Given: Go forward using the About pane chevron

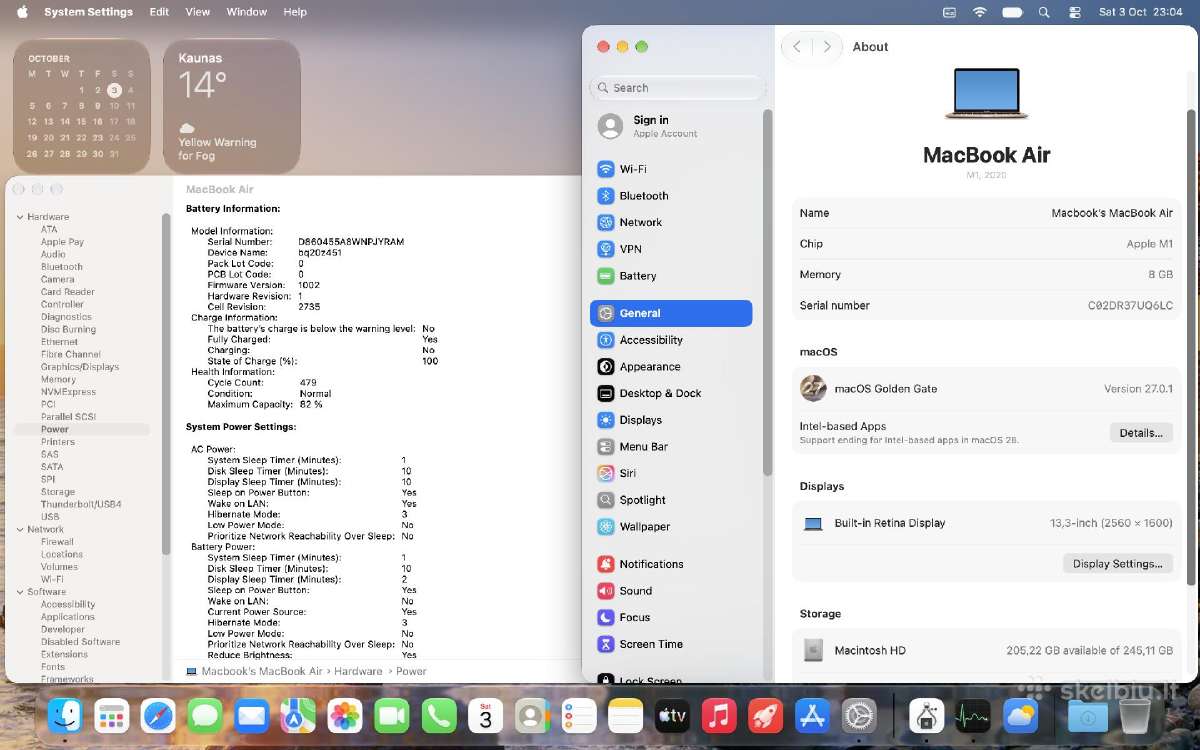Looking at the screenshot, I should click(826, 47).
